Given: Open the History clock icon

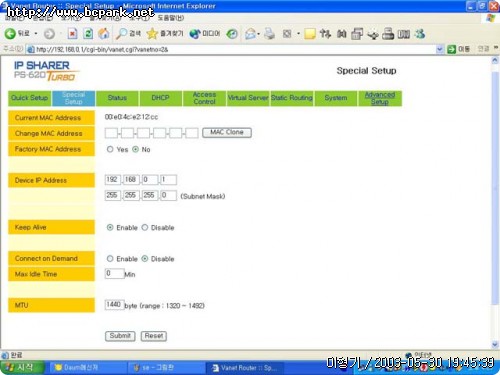Looking at the screenshot, I should click(x=232, y=34).
